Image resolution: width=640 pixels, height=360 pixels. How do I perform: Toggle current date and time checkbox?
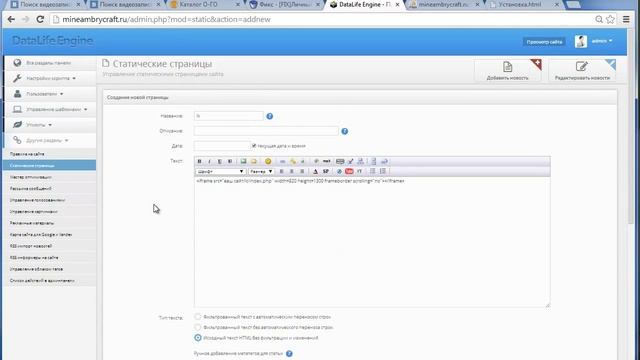point(254,146)
